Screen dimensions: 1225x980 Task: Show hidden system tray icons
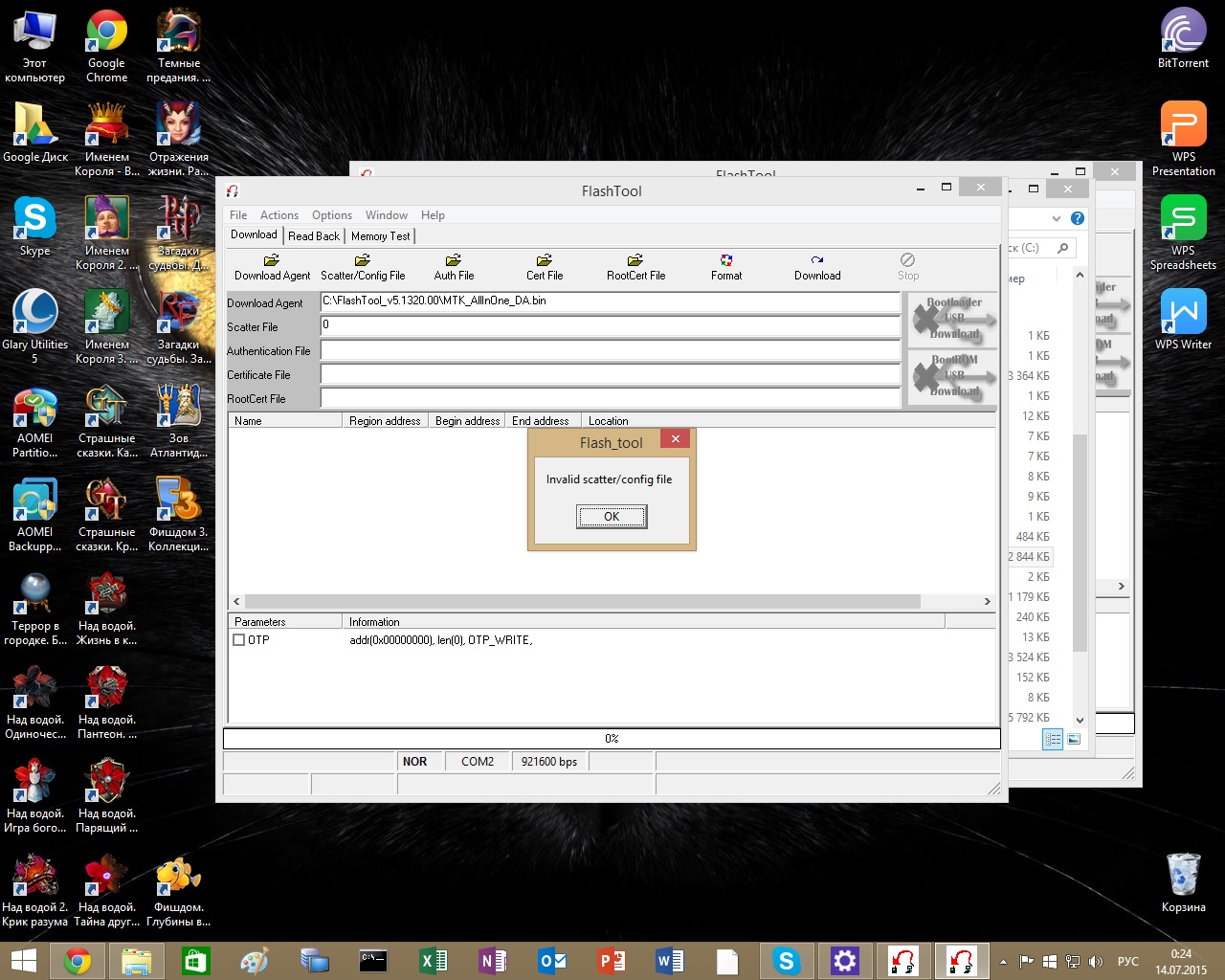[x=1003, y=962]
